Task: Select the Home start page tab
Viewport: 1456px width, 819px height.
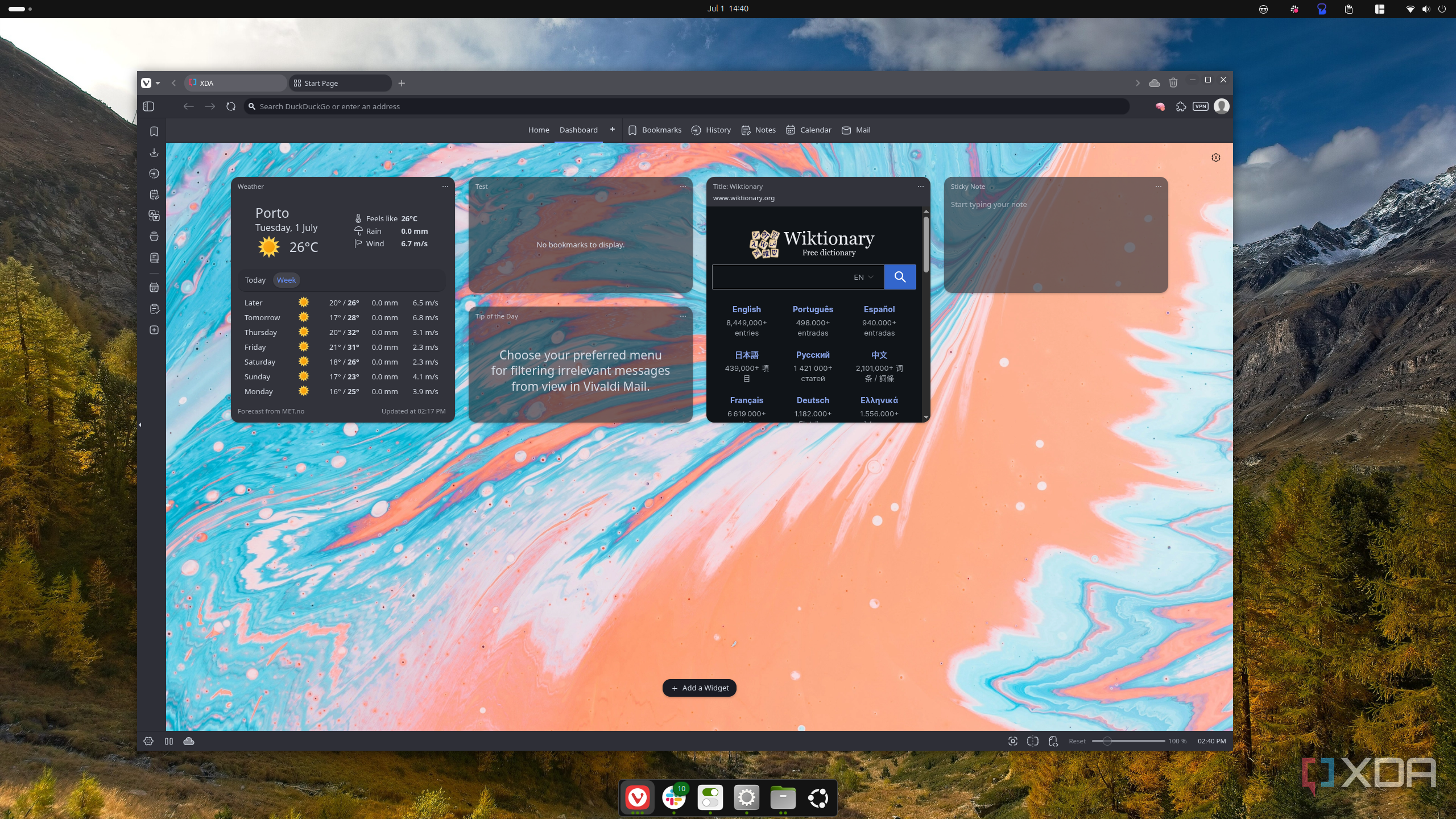Action: tap(538, 130)
